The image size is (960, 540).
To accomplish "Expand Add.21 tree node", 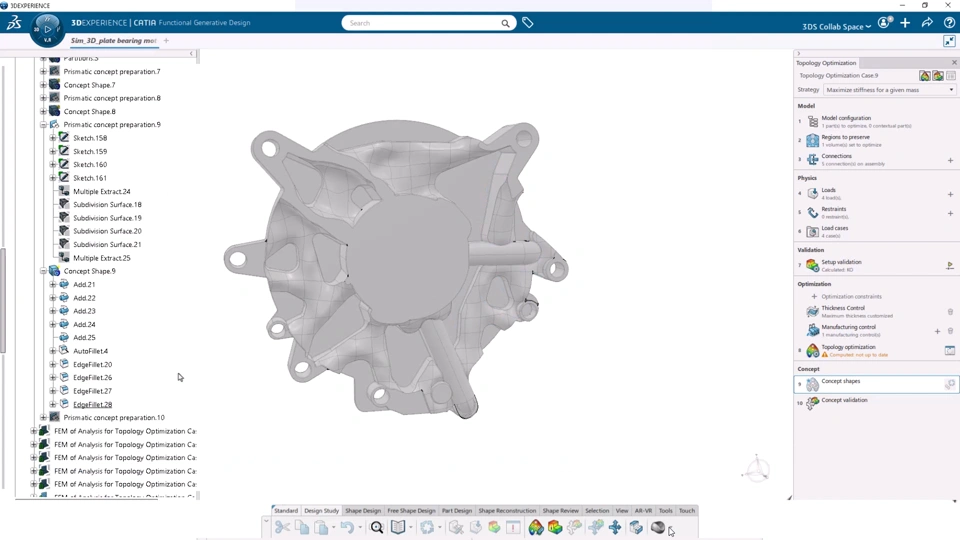I will (53, 284).
